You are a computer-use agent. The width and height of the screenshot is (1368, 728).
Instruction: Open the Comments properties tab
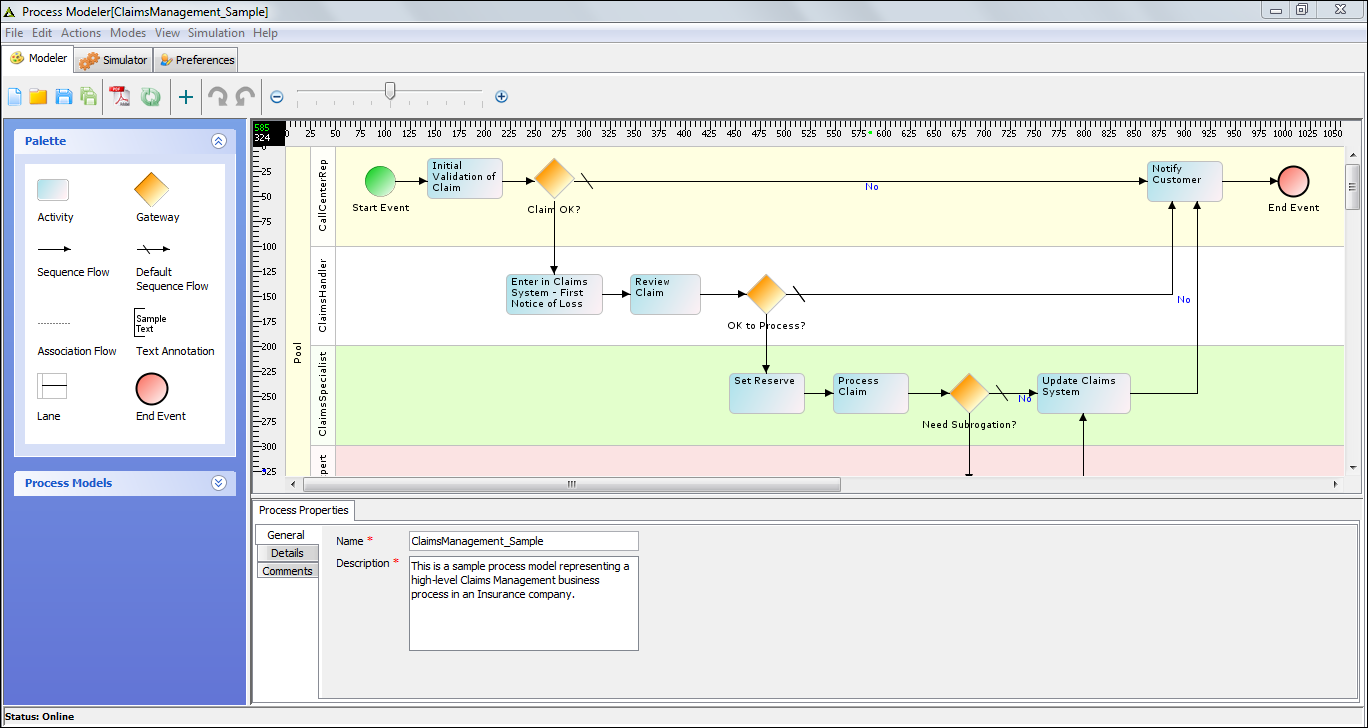coord(287,571)
